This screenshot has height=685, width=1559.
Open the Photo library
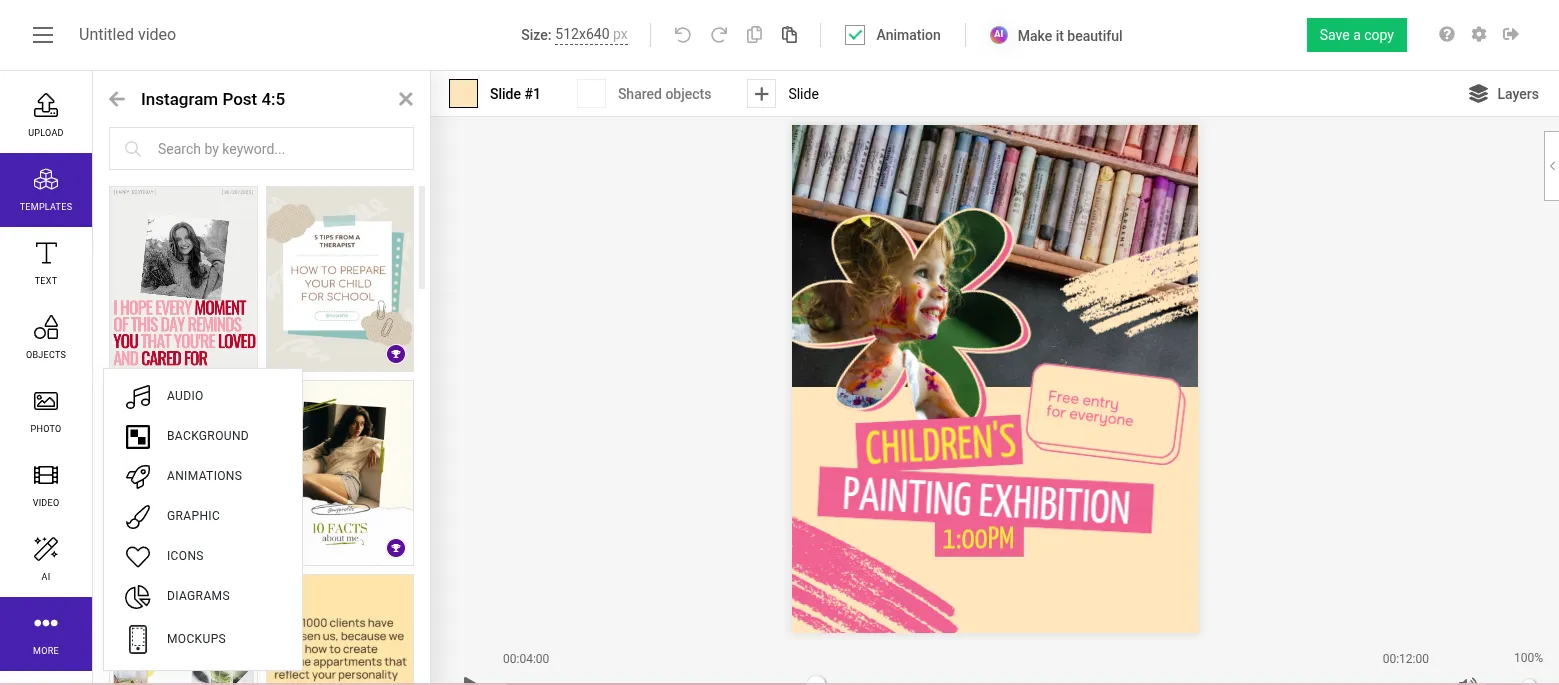click(46, 411)
